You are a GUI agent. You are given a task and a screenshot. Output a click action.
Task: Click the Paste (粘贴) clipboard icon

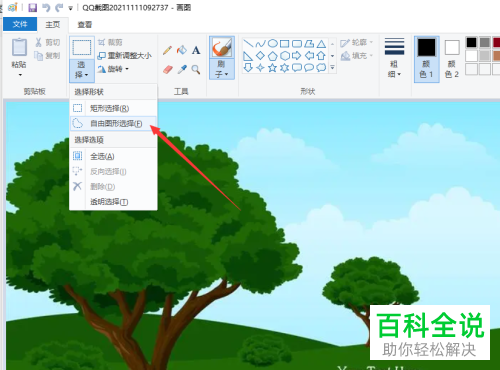coord(19,47)
